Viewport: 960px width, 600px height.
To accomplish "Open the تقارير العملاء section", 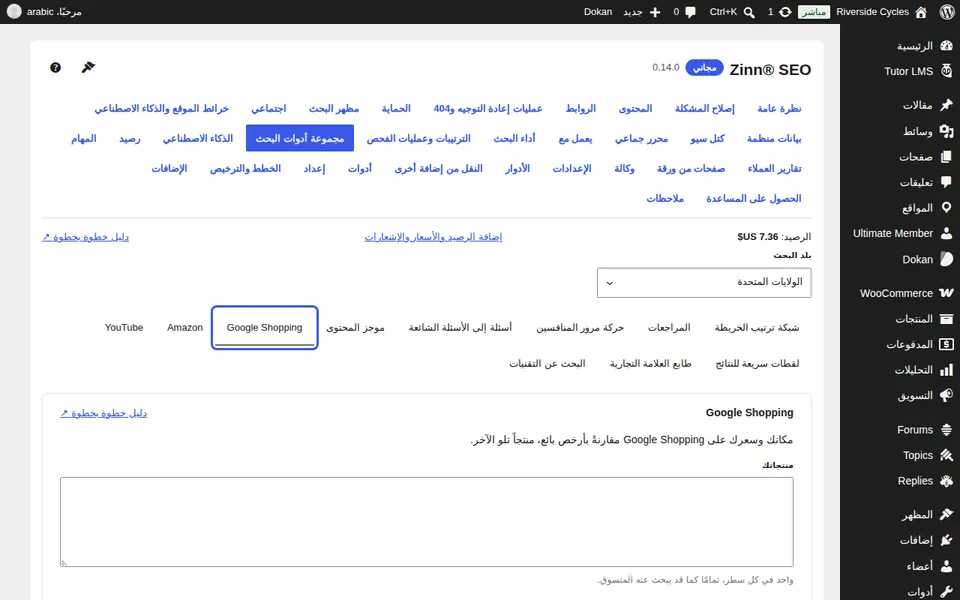I will point(774,168).
